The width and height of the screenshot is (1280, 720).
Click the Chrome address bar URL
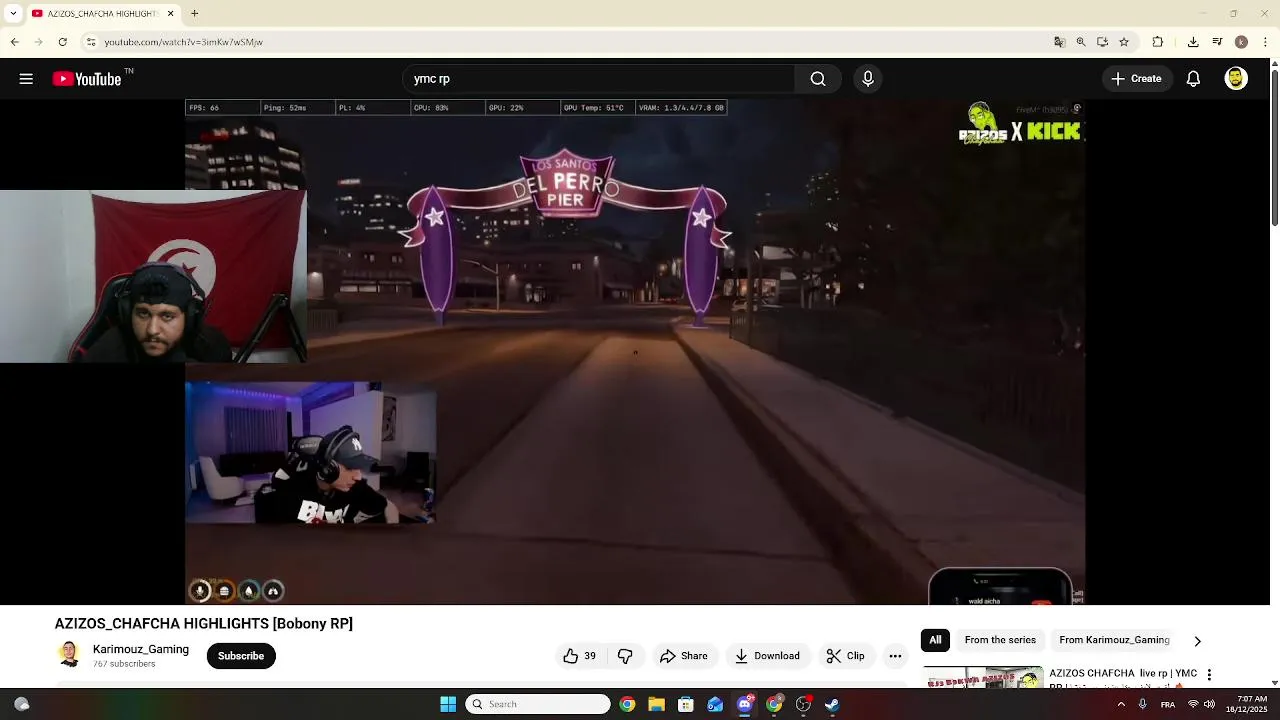coord(184,42)
